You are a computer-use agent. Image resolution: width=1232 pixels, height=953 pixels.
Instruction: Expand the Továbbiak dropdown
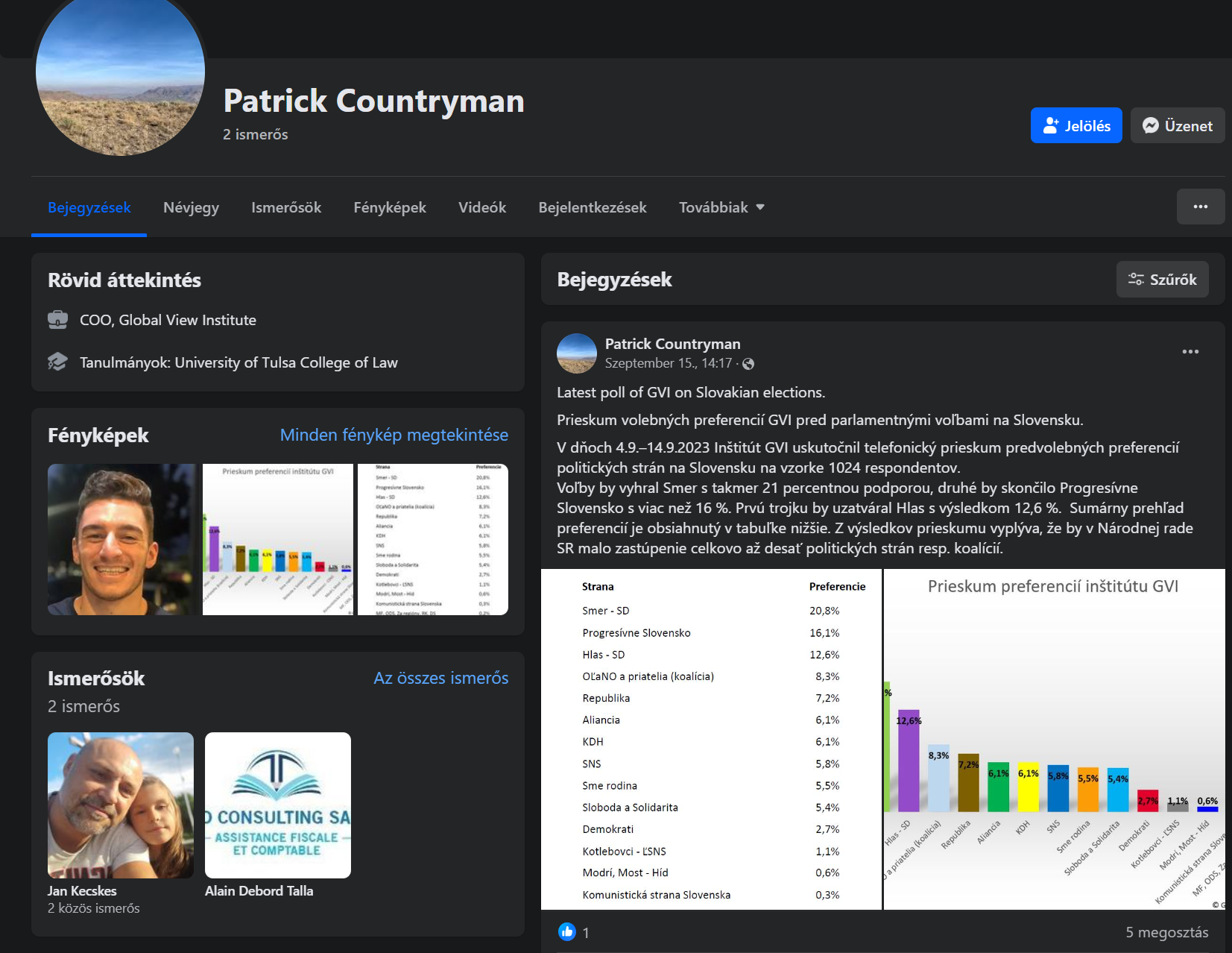tap(721, 207)
